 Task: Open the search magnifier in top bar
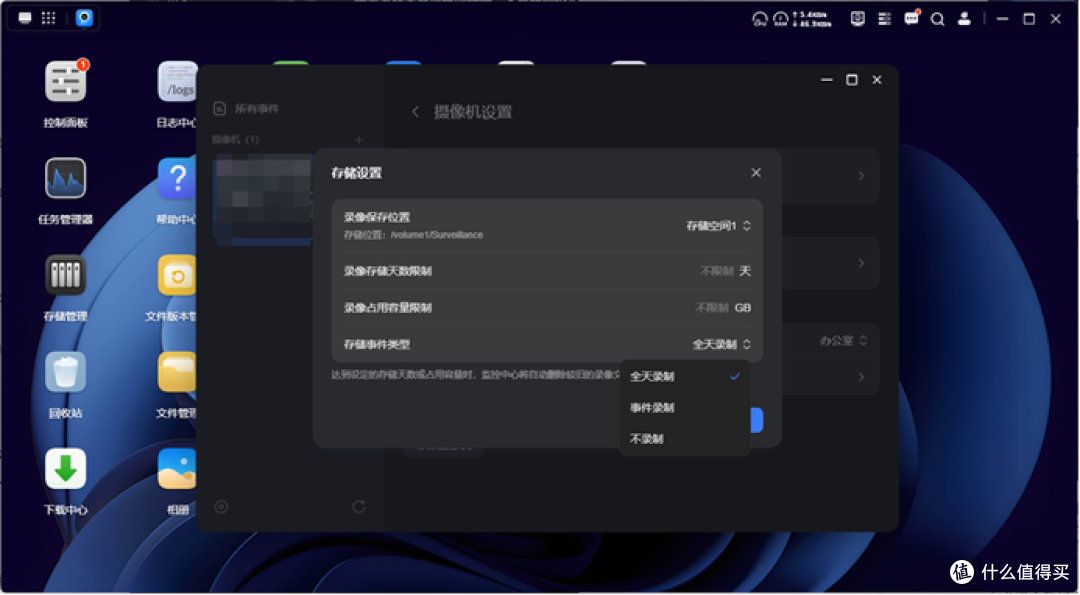[x=937, y=19]
